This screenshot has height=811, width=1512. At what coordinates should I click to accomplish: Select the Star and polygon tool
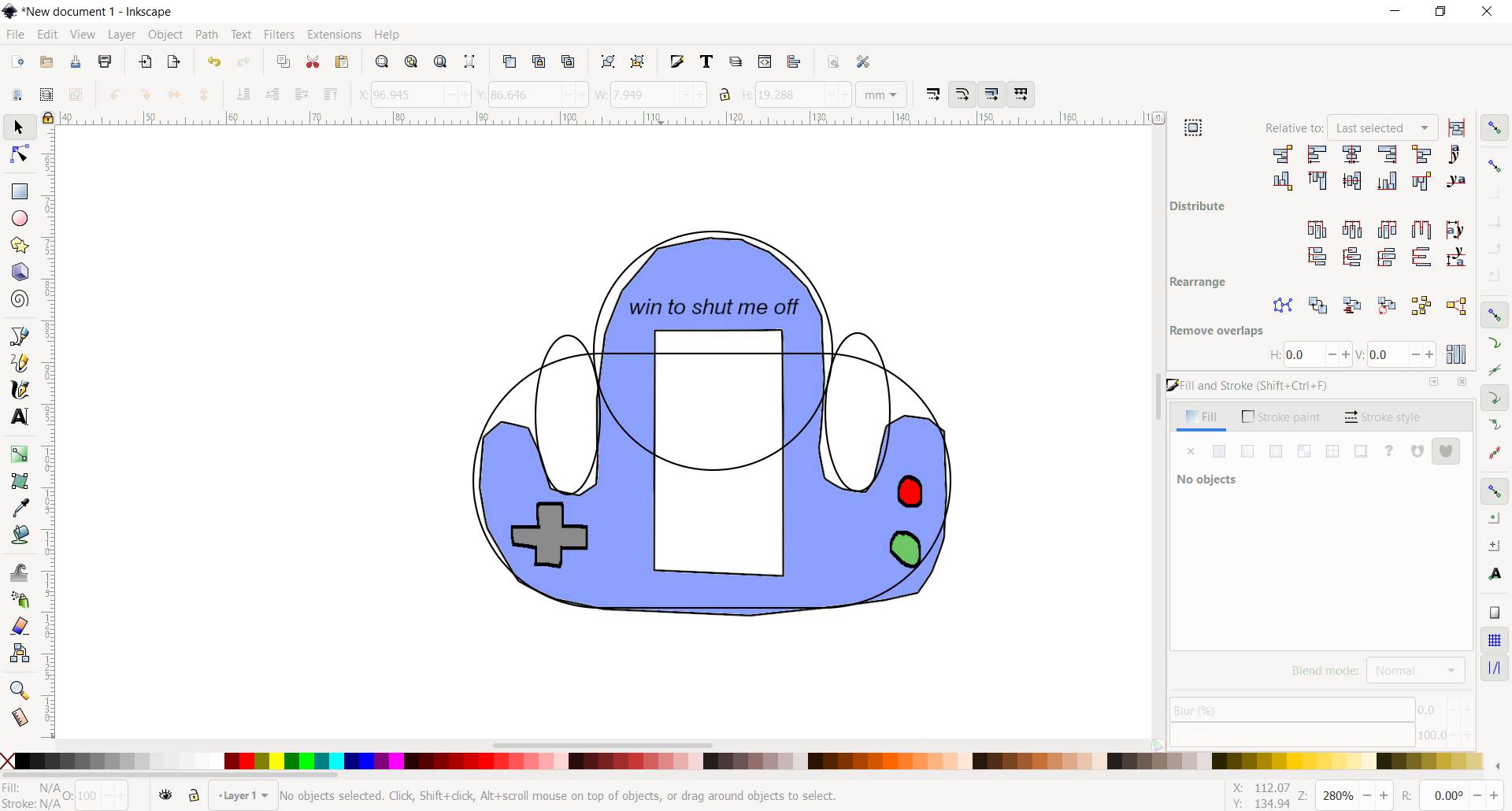(x=19, y=246)
